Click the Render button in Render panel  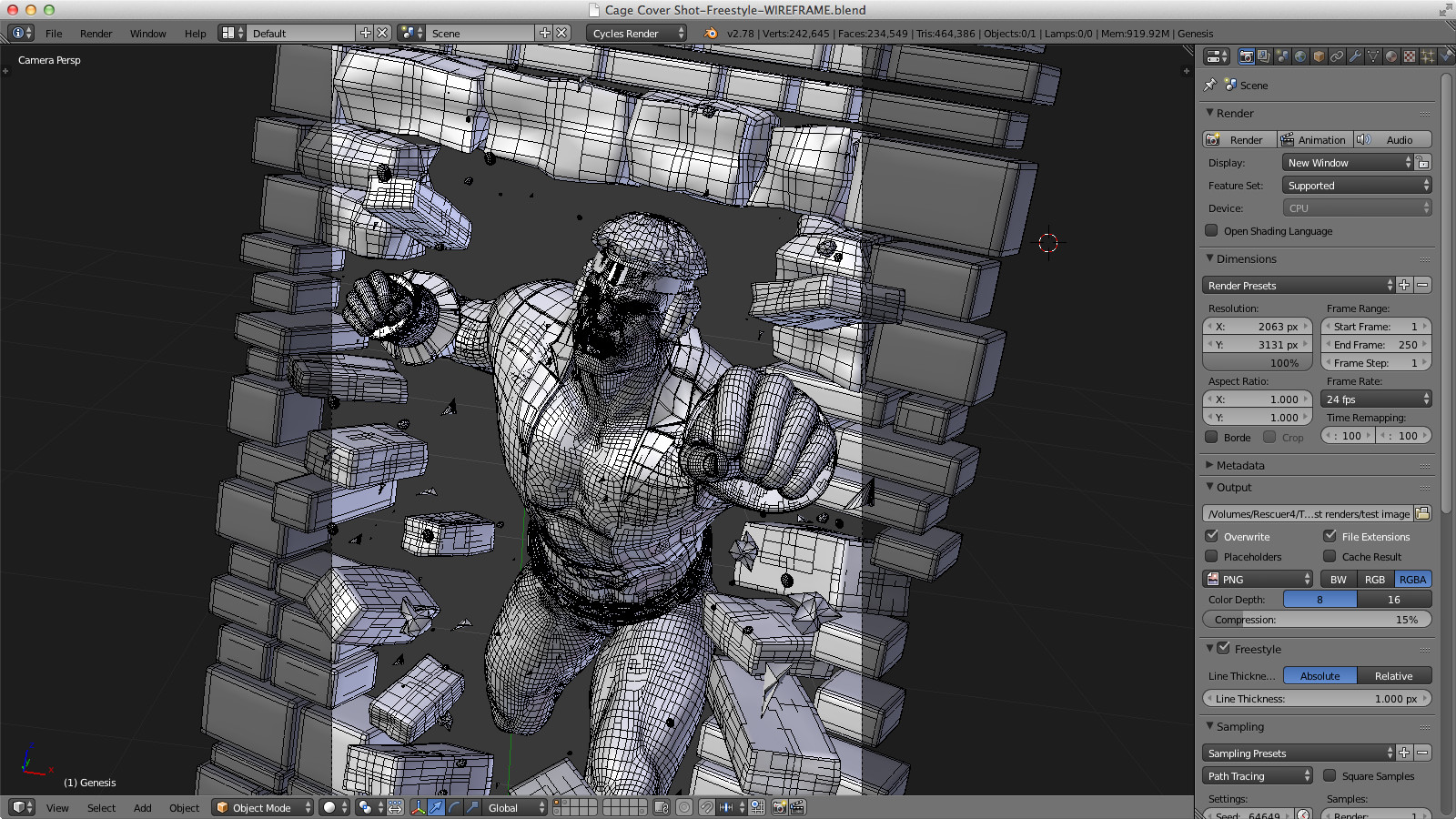pyautogui.click(x=1239, y=139)
